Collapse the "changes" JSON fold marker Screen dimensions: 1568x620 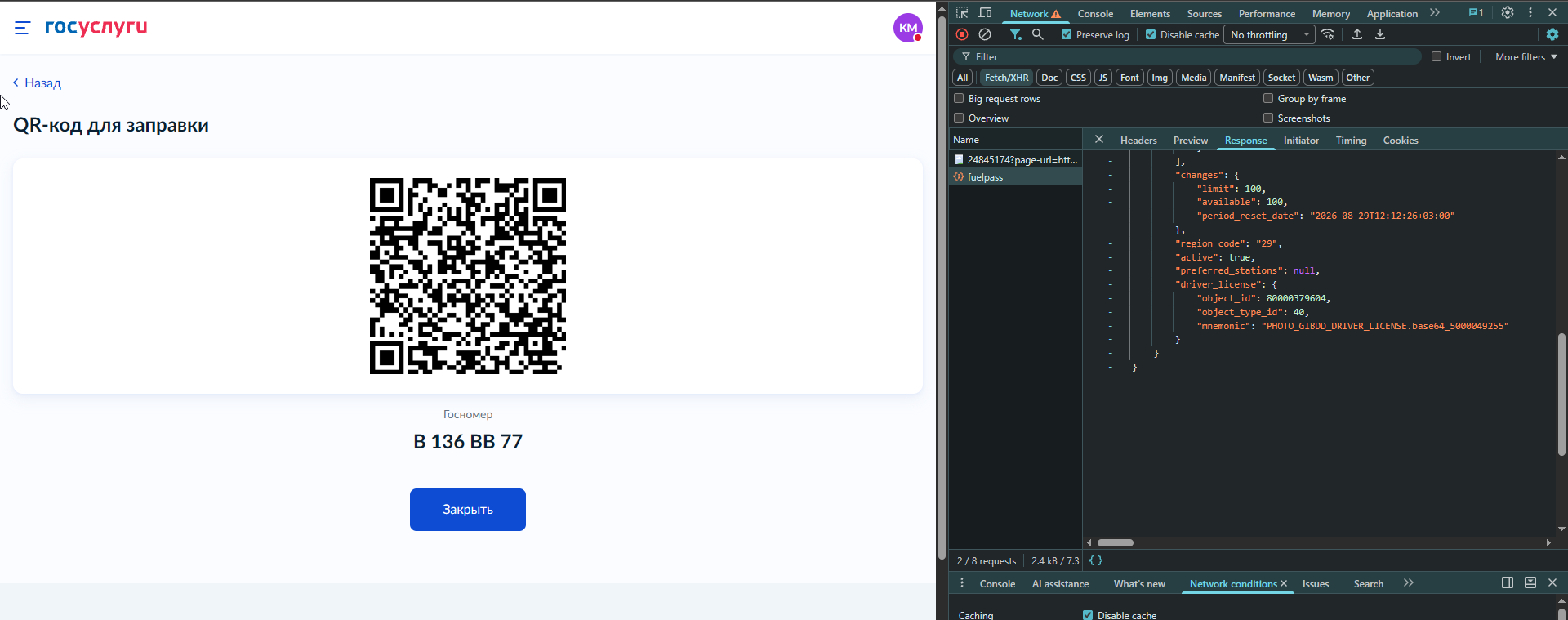click(x=1111, y=175)
